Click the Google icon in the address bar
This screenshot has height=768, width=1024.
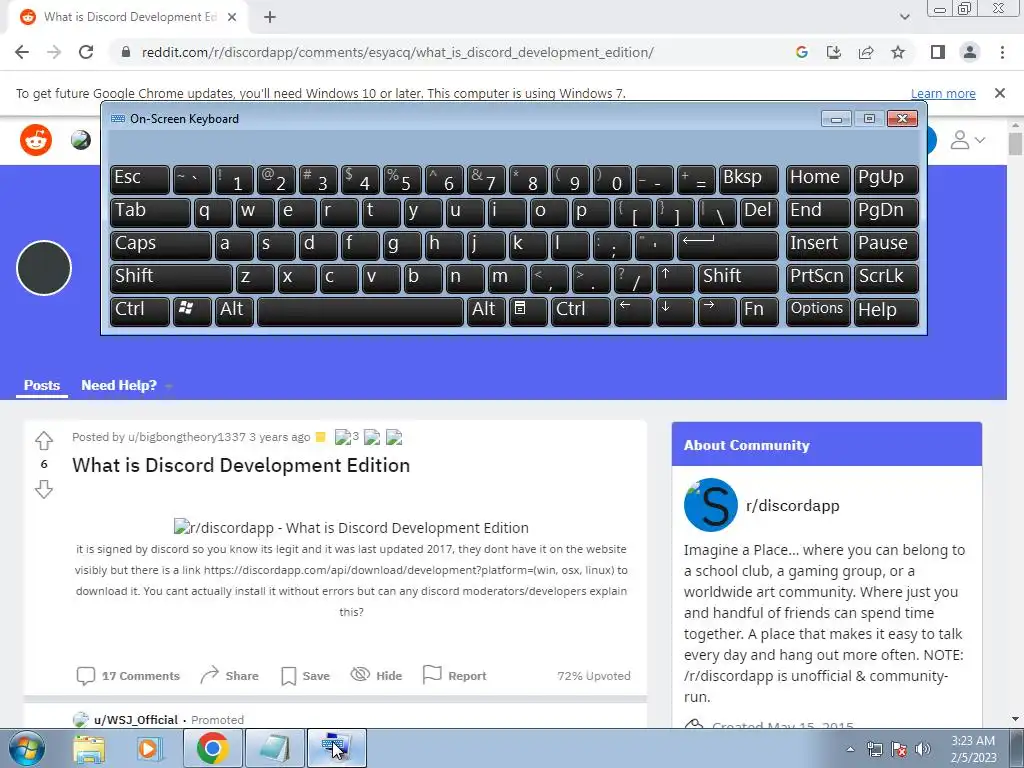point(802,52)
